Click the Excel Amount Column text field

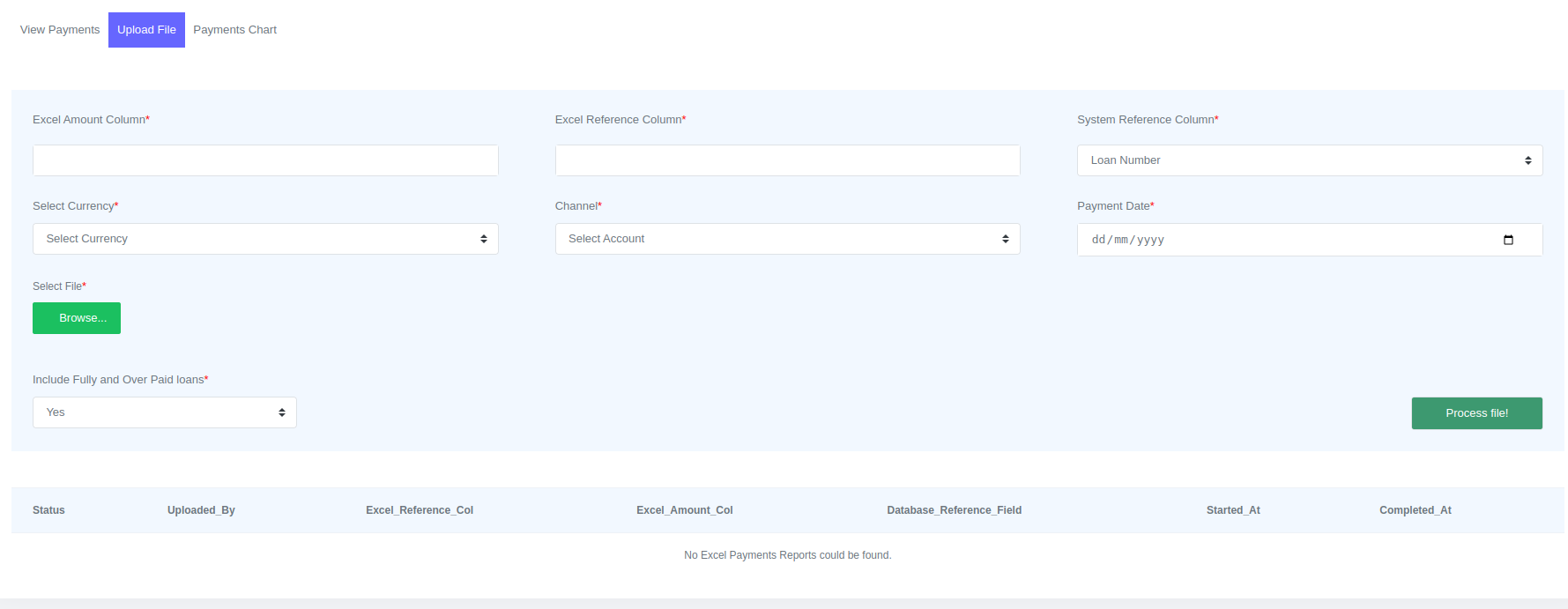pos(265,160)
